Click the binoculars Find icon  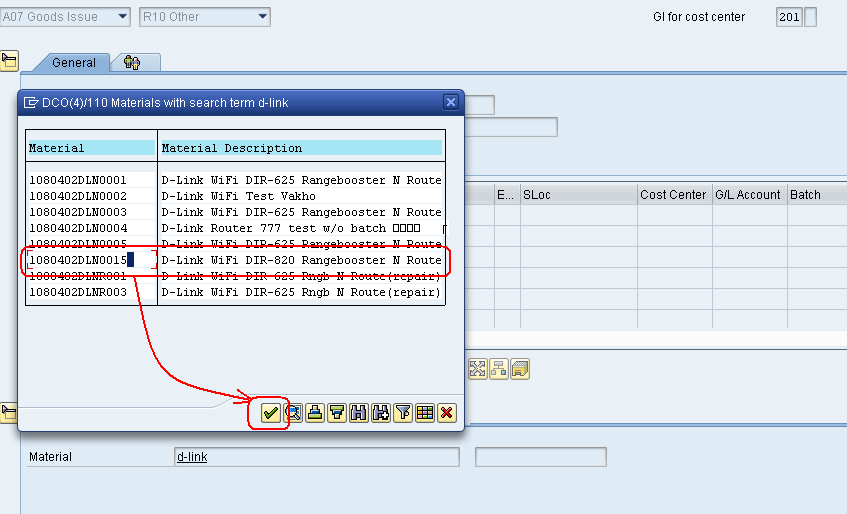coord(358,413)
